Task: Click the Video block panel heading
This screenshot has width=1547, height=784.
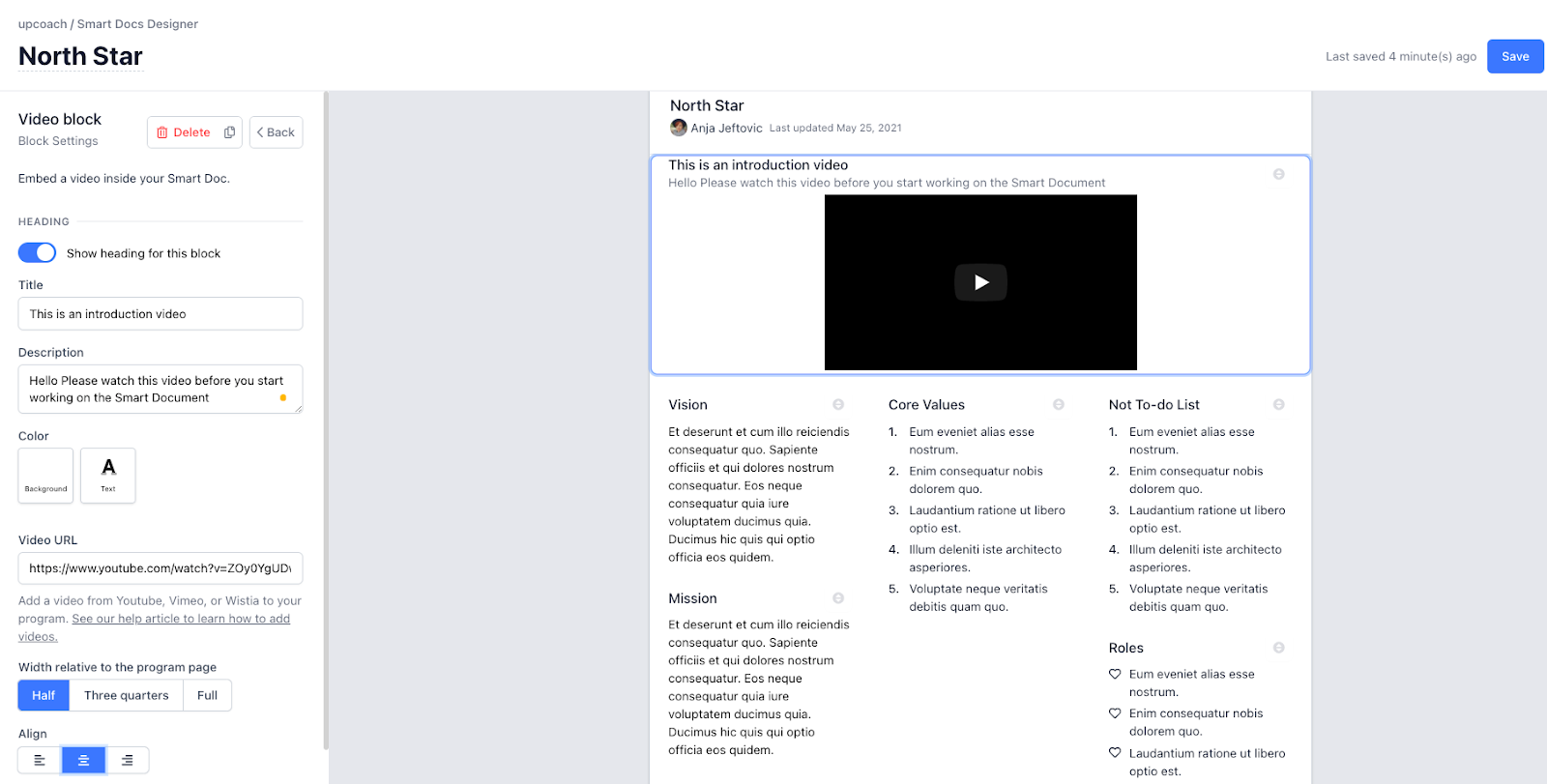Action: (x=60, y=119)
